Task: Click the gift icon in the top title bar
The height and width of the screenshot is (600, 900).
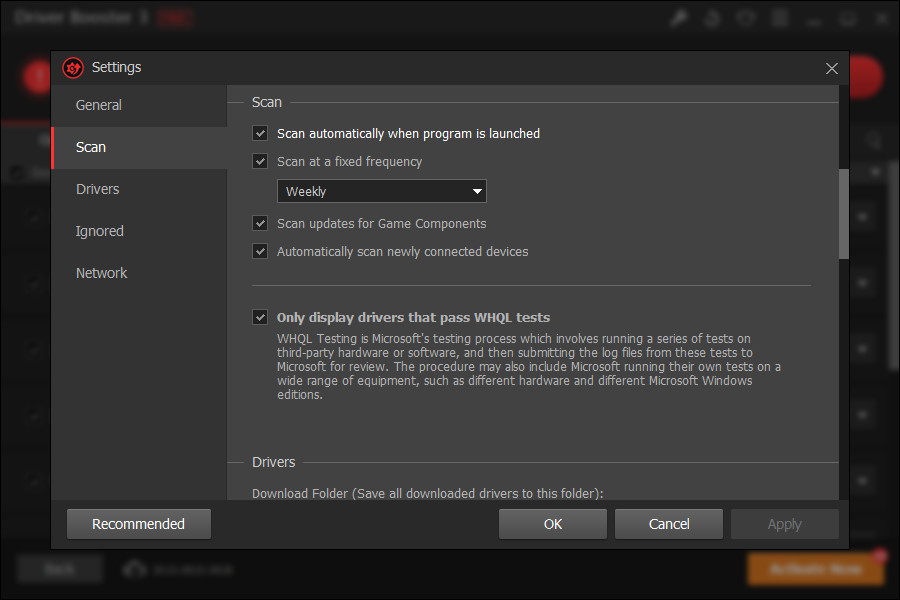Action: [x=712, y=17]
